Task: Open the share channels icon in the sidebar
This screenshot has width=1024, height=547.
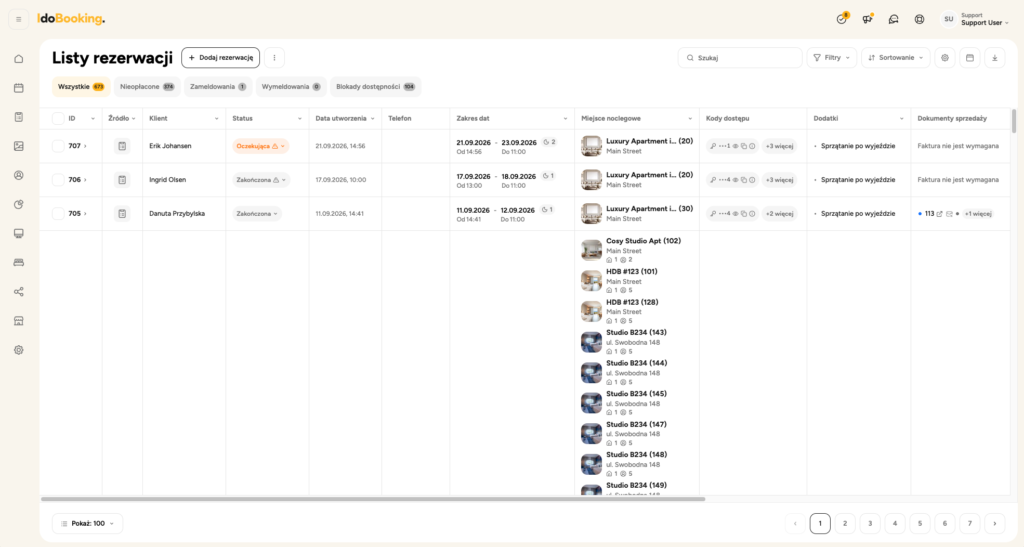Action: [x=19, y=292]
